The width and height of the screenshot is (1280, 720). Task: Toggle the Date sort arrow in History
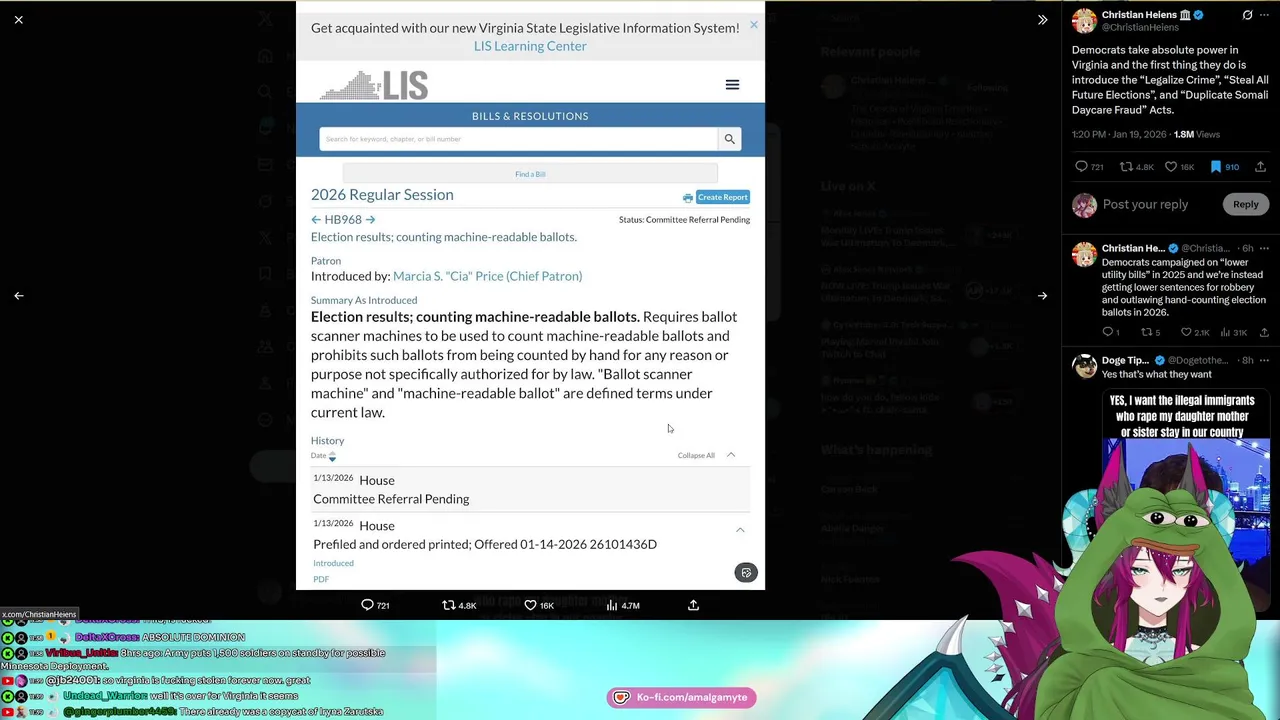pyautogui.click(x=332, y=456)
